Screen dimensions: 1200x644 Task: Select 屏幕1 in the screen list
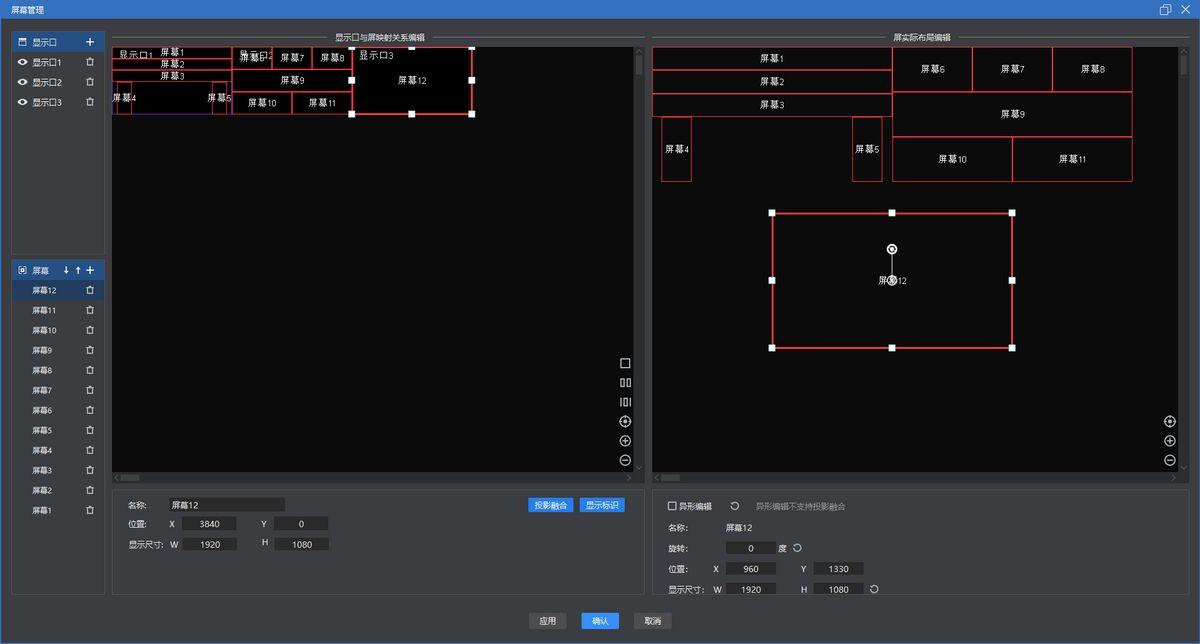click(x=58, y=510)
